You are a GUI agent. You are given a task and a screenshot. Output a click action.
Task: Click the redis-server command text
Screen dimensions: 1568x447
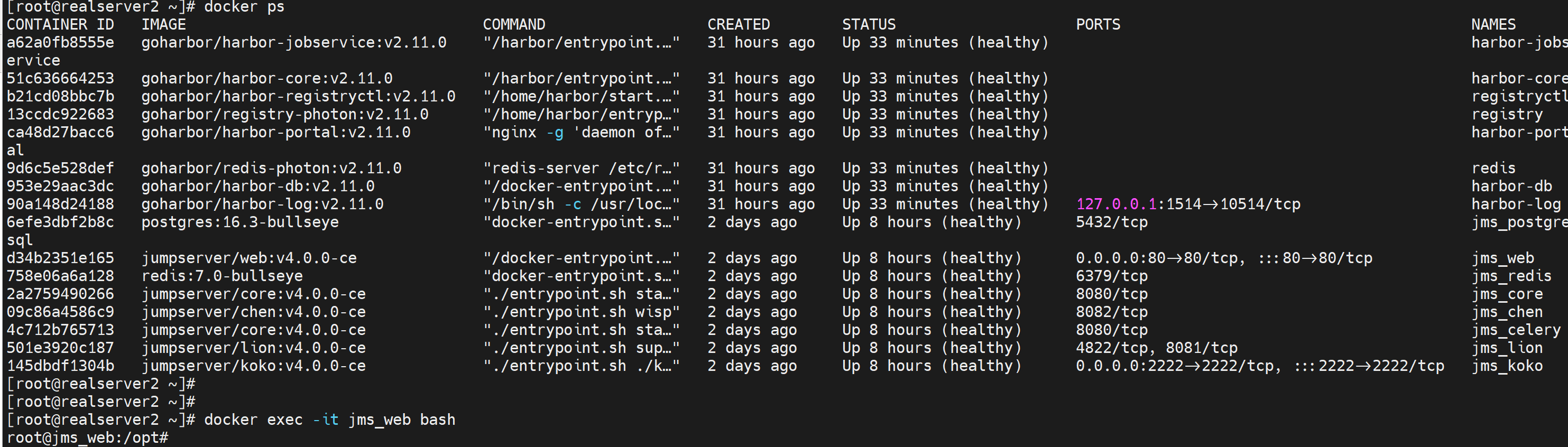(x=580, y=169)
